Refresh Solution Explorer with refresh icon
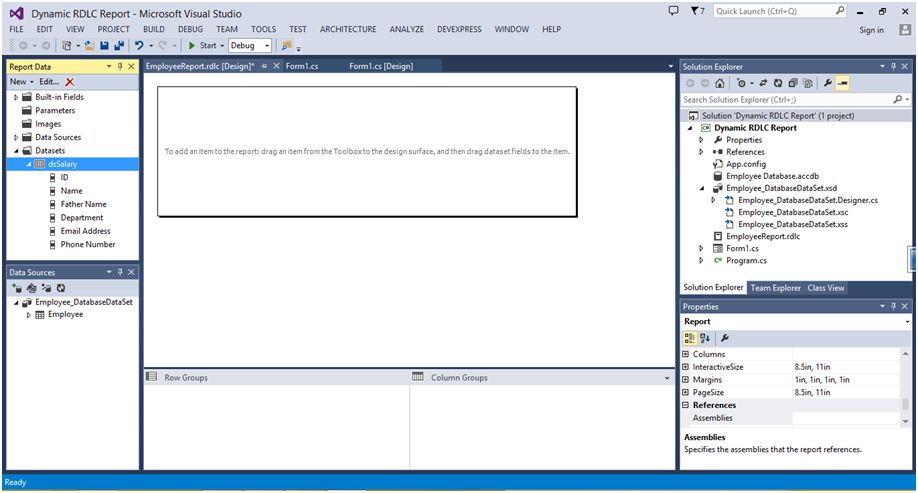Screen dimensions: 918x493 click(x=777, y=83)
